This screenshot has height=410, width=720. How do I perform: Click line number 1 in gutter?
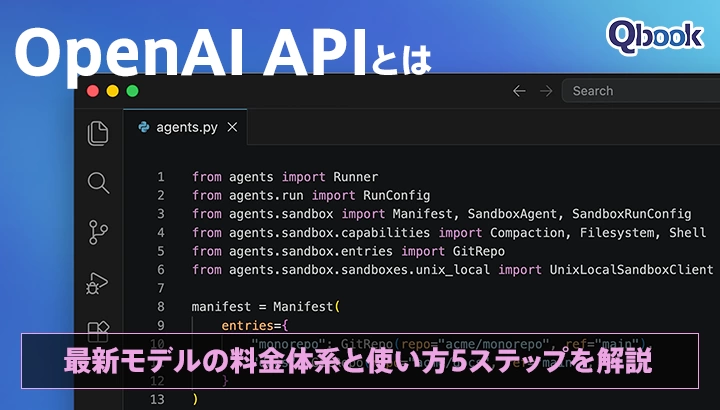click(160, 177)
